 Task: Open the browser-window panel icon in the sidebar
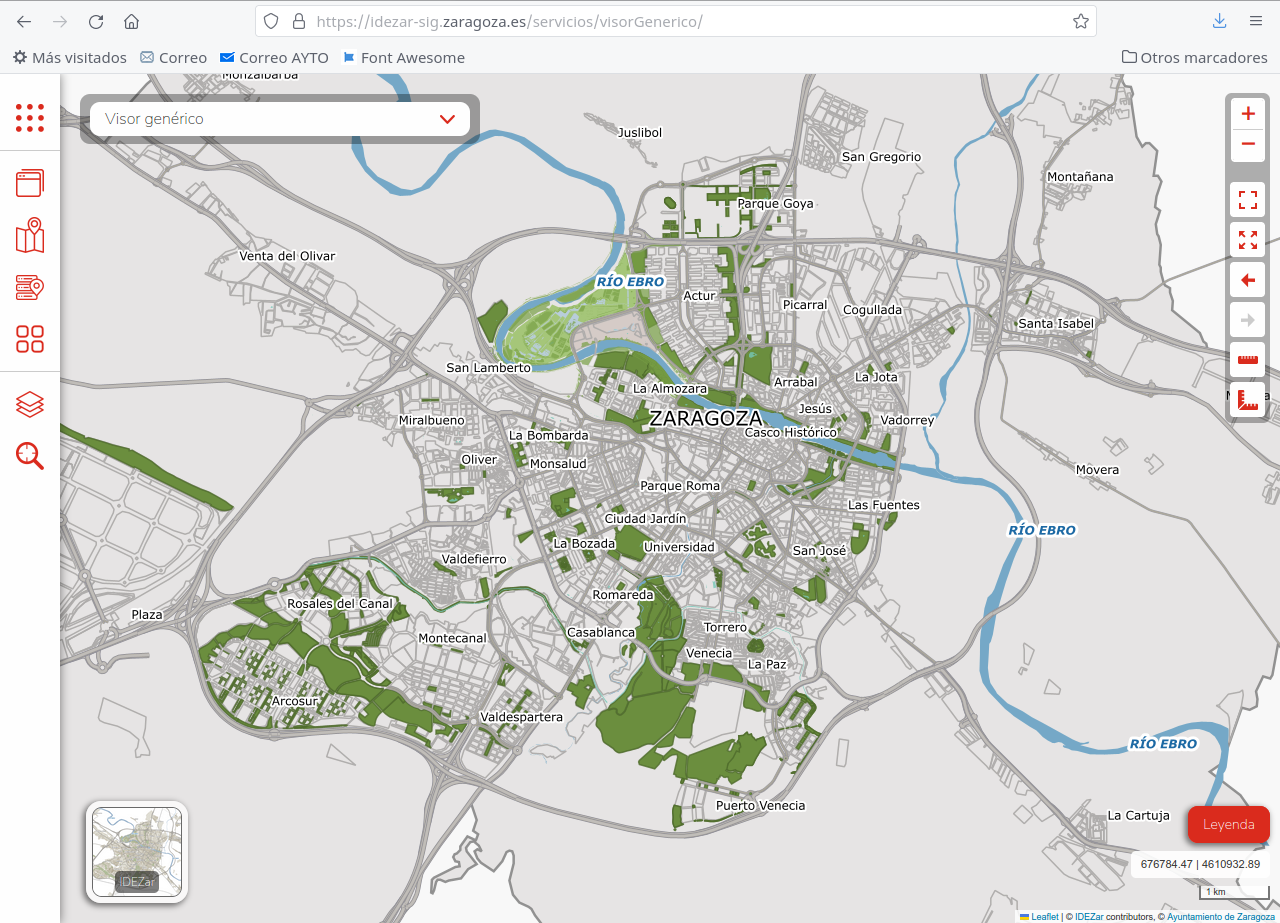tap(30, 183)
